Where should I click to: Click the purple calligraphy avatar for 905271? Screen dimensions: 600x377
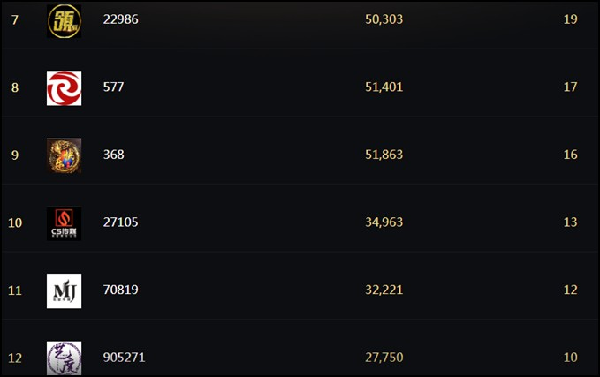[x=64, y=358]
